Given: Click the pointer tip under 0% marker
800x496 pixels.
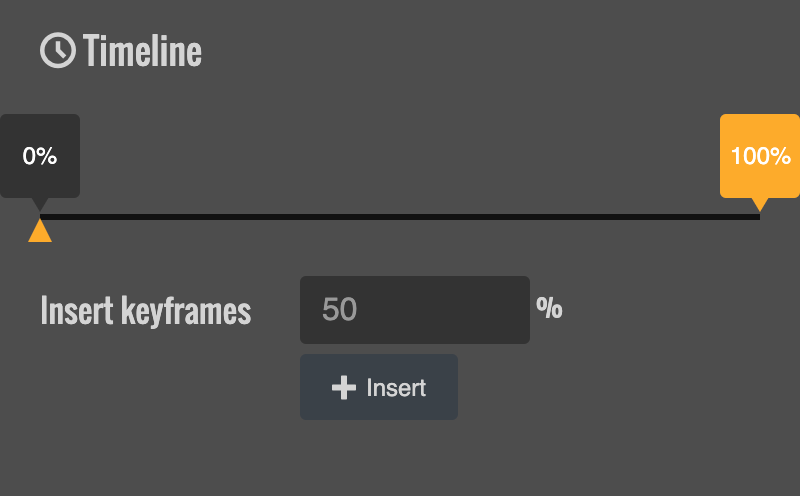Looking at the screenshot, I should coord(40,205).
